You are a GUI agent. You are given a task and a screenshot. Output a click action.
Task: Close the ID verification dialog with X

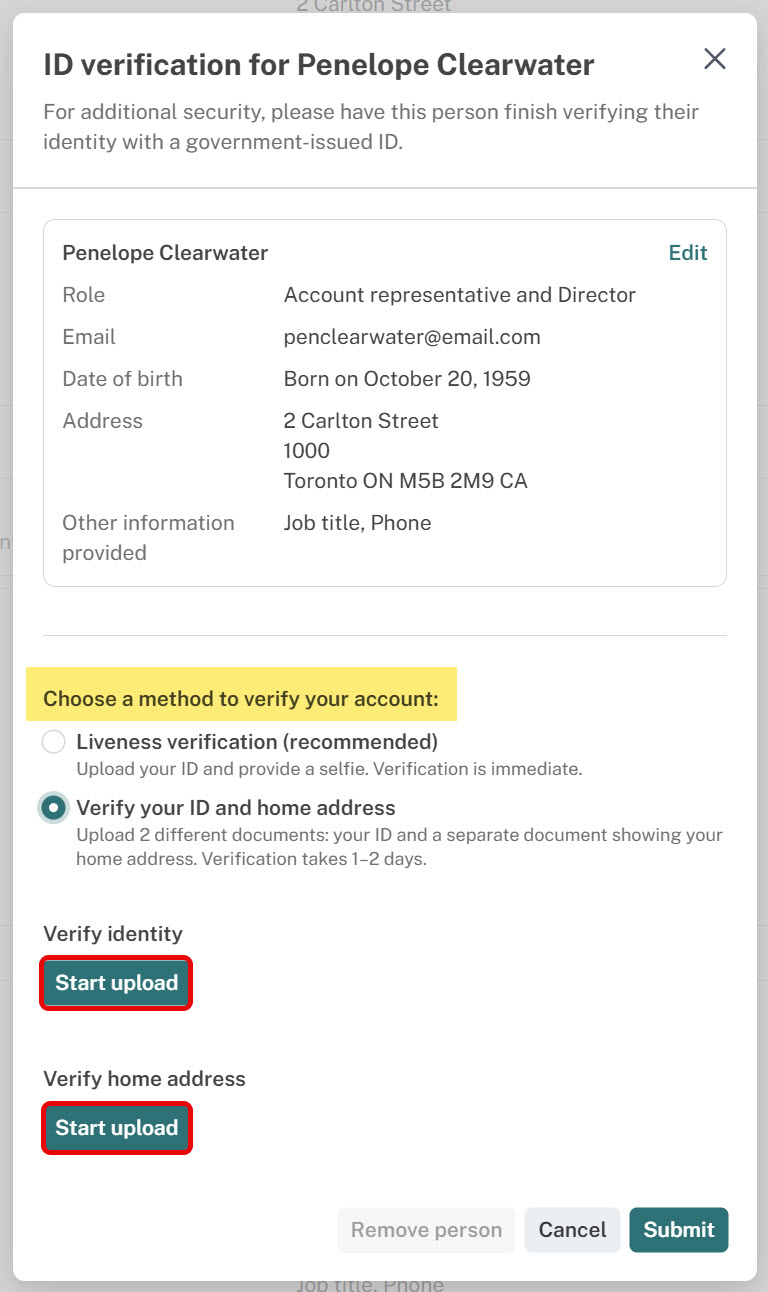[x=714, y=59]
